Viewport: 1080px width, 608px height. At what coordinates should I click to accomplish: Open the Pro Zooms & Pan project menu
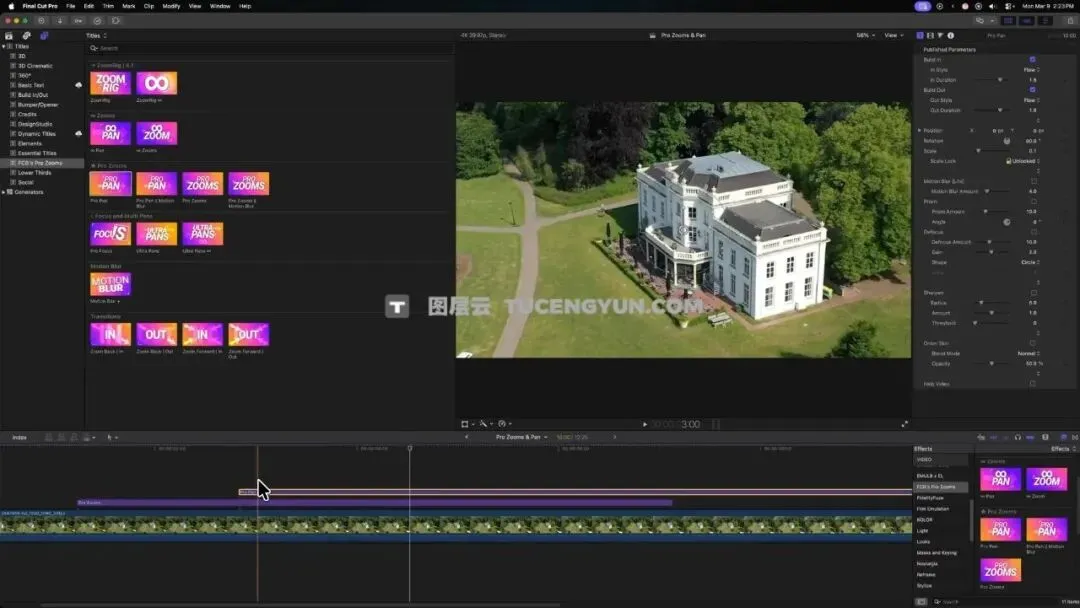522,437
